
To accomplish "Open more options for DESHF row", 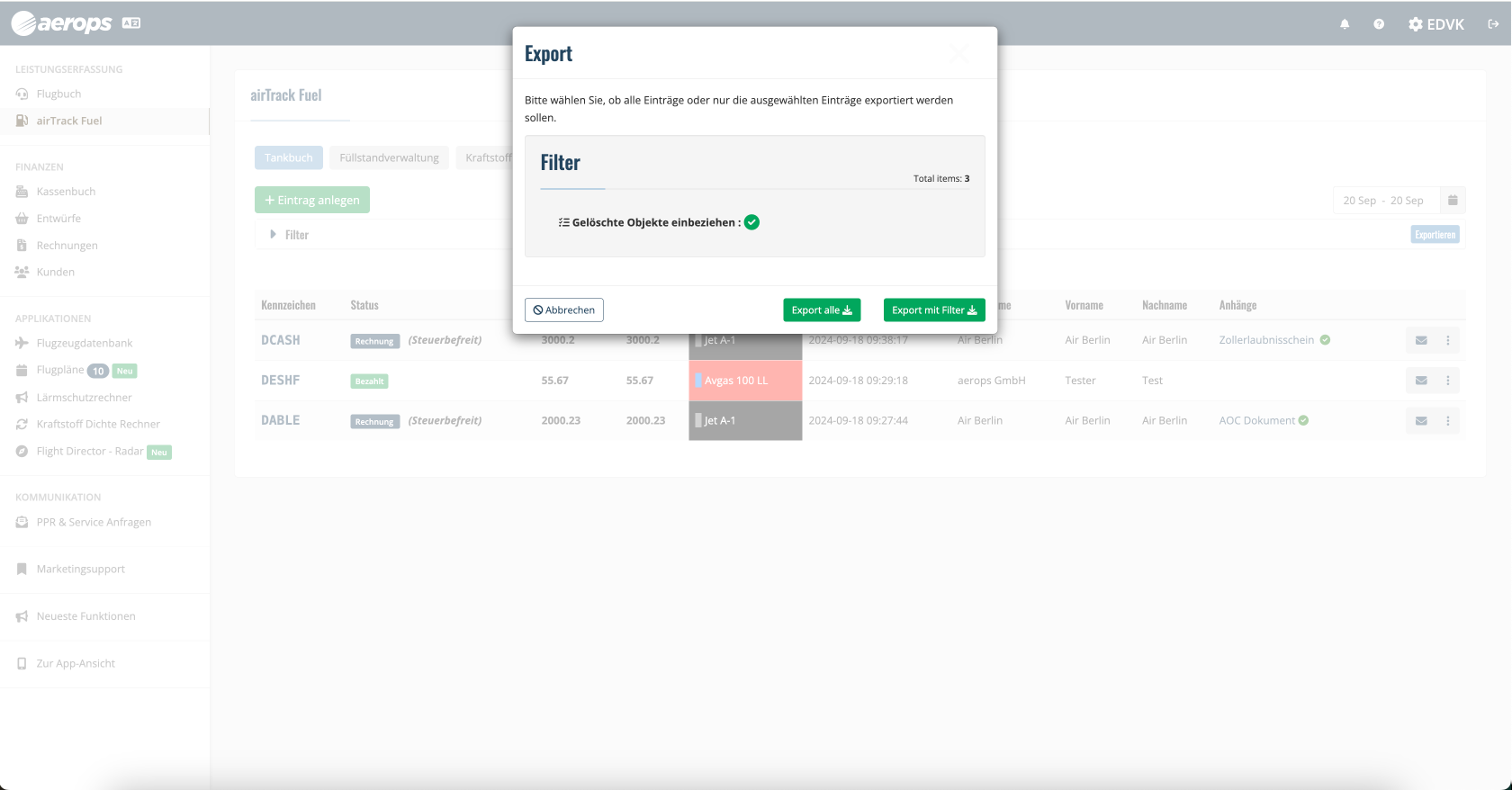I will point(1448,381).
